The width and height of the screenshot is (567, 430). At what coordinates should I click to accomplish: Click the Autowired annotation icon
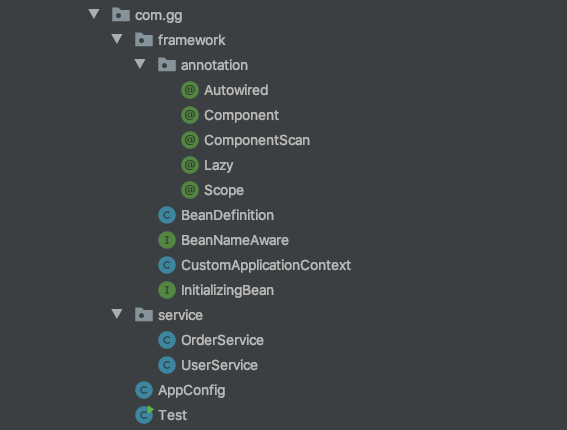[190, 90]
